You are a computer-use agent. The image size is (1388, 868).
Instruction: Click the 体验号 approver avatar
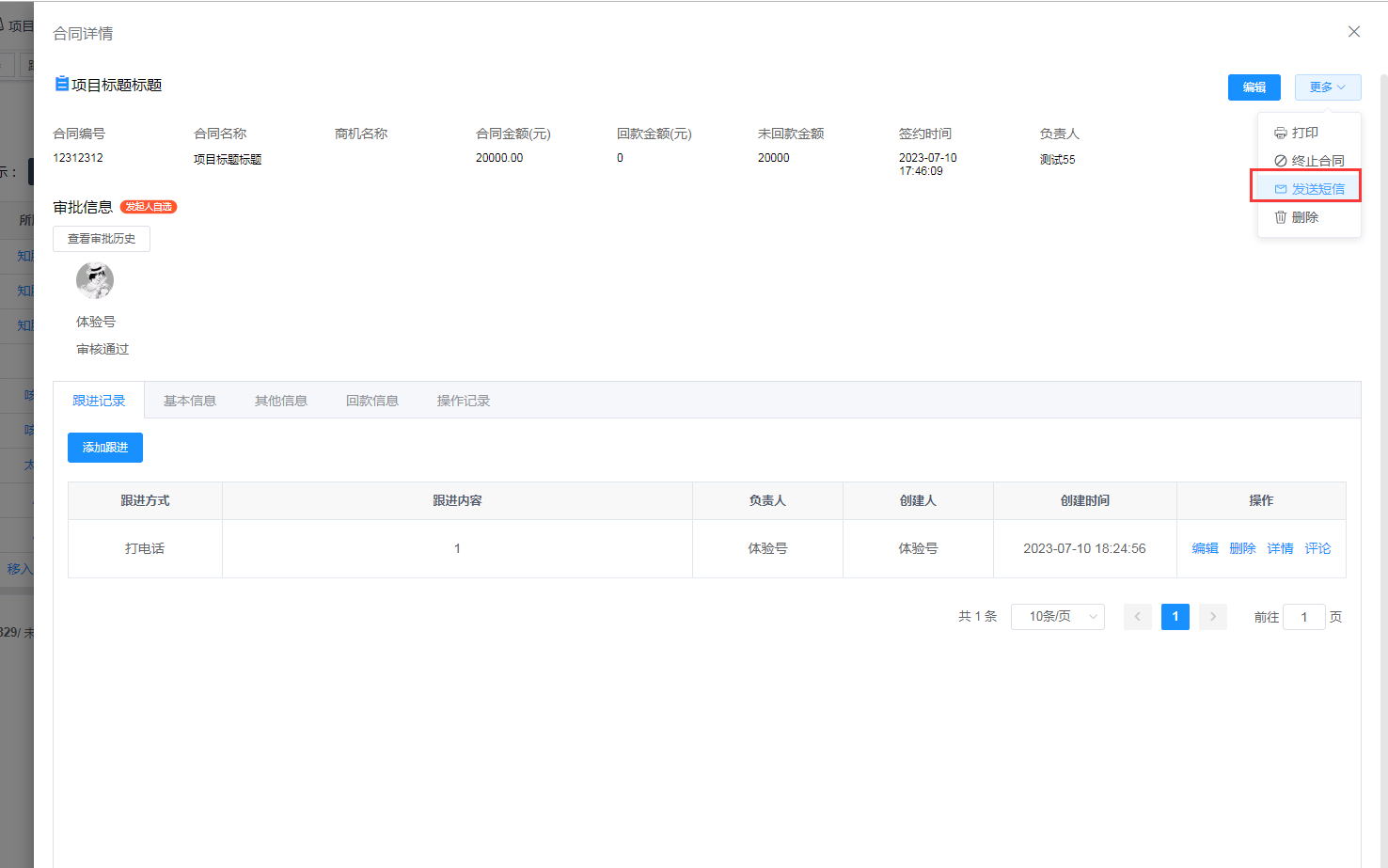point(95,280)
